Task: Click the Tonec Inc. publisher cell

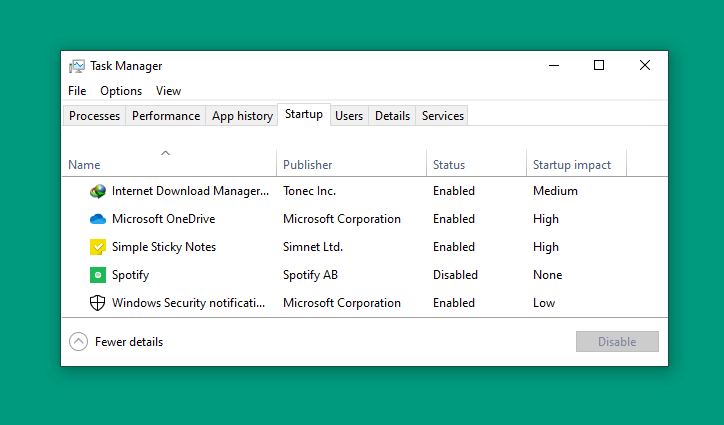Action: tap(309, 191)
